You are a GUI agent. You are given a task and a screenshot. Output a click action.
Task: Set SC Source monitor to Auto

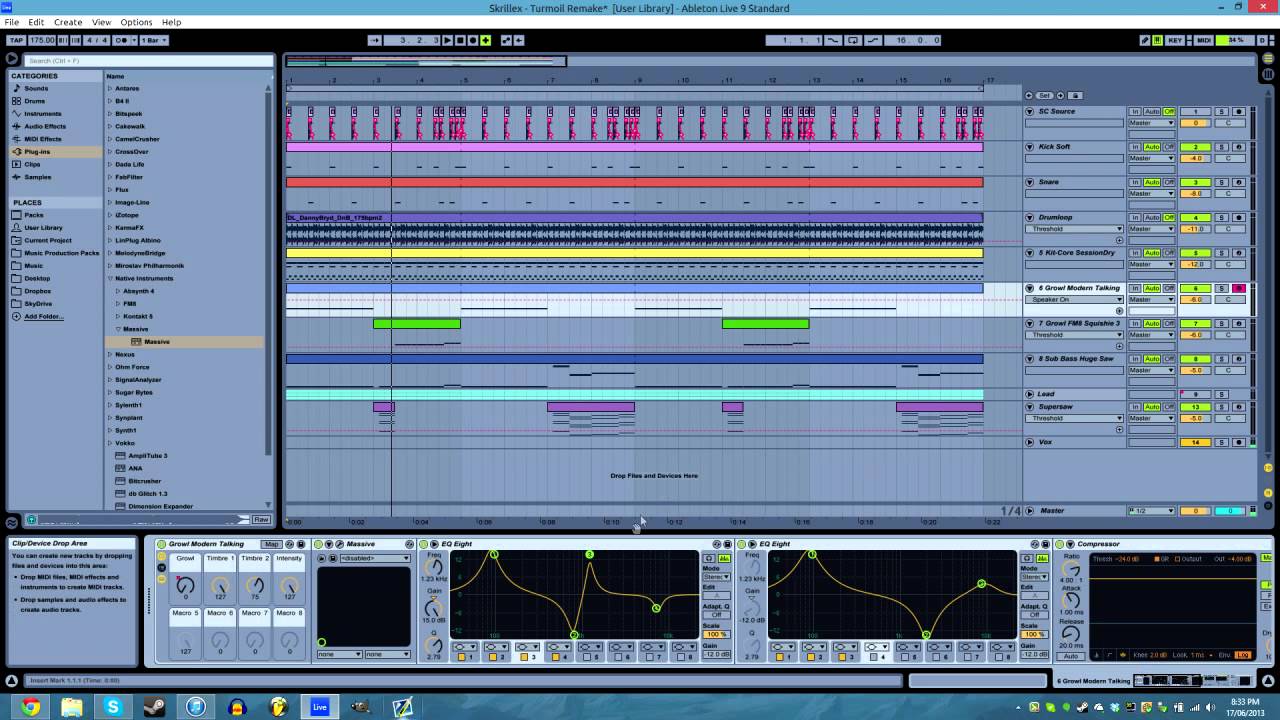tap(1152, 111)
